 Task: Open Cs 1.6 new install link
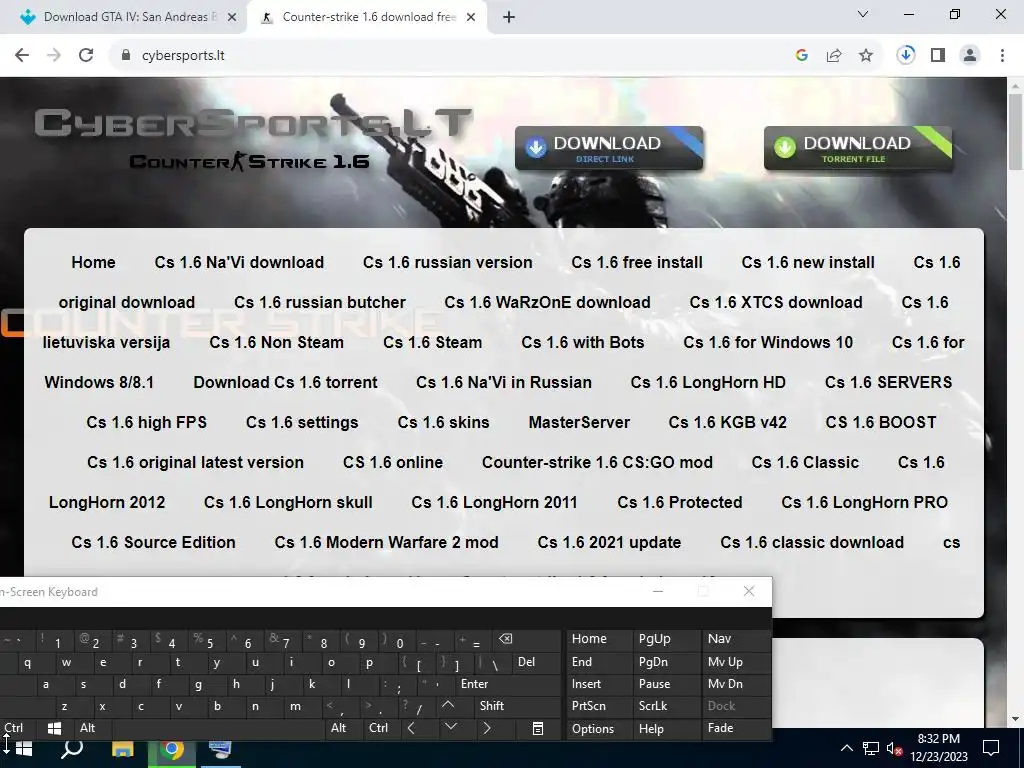pos(808,263)
